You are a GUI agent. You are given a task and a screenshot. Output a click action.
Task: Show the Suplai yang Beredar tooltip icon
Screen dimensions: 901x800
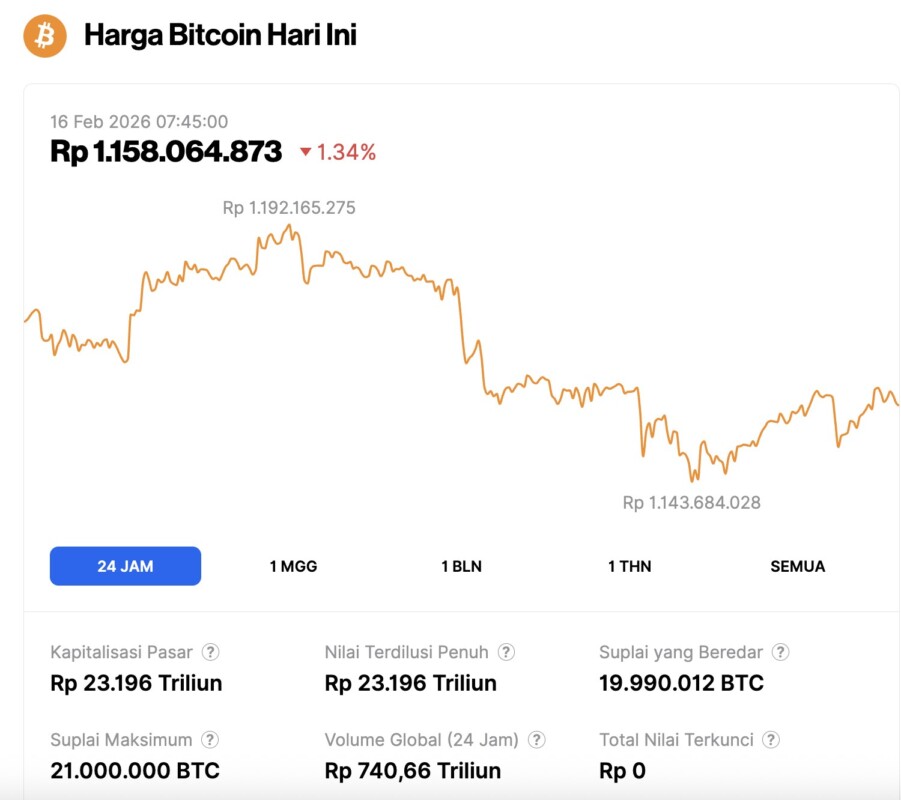pos(781,652)
